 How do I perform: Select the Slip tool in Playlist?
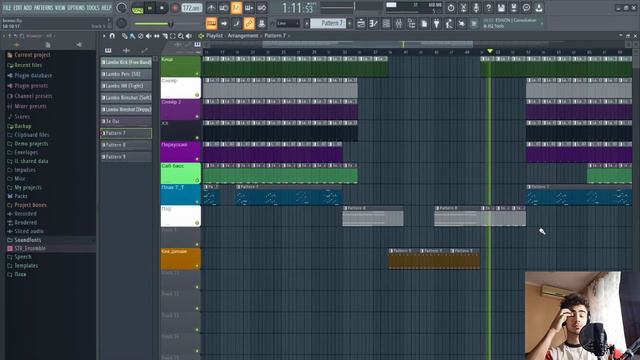click(x=157, y=36)
